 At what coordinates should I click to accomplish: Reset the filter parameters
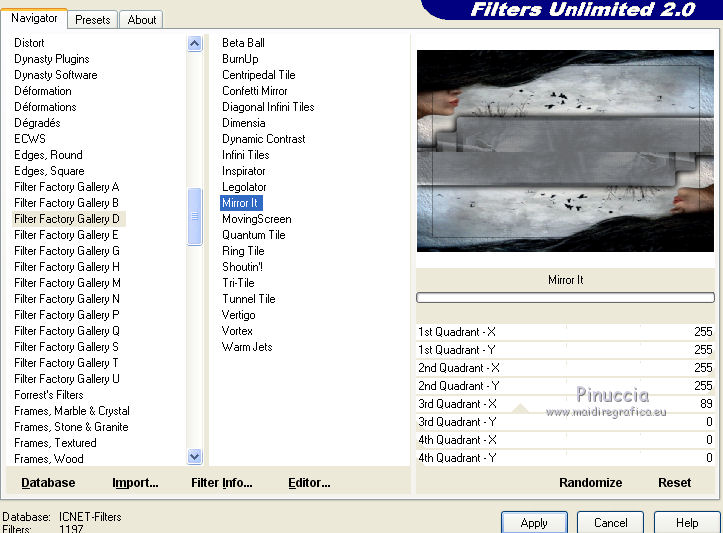[674, 482]
